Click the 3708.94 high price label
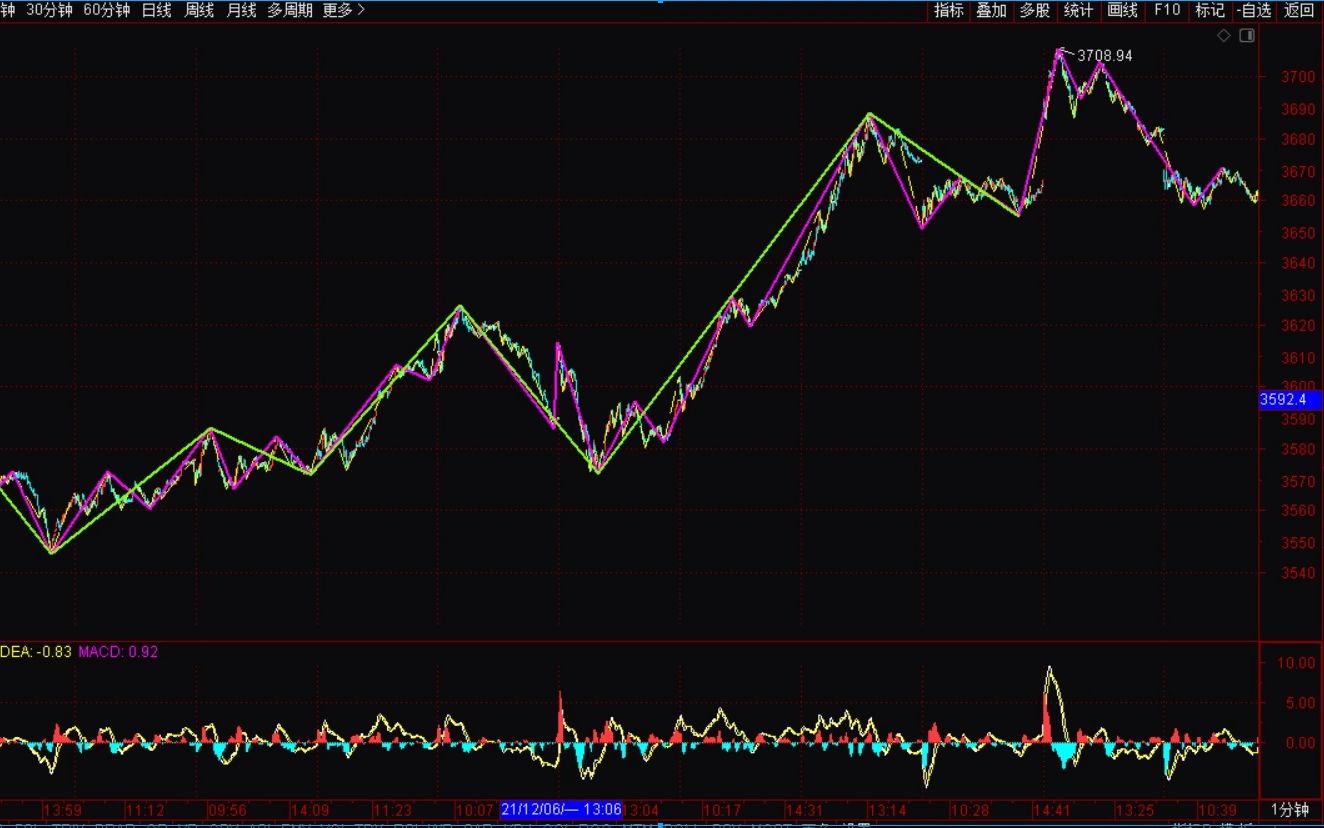This screenshot has width=1324, height=828. click(x=1104, y=55)
